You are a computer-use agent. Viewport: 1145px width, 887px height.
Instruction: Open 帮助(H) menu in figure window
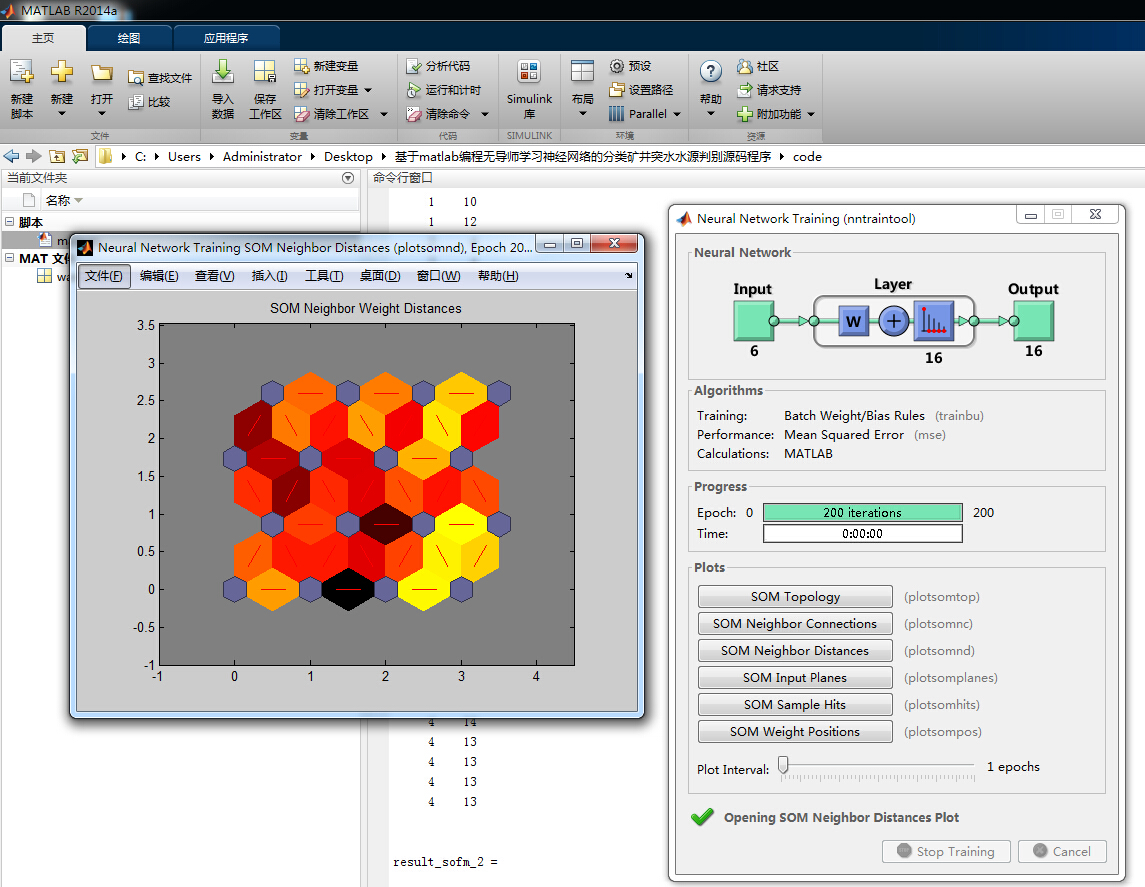498,276
